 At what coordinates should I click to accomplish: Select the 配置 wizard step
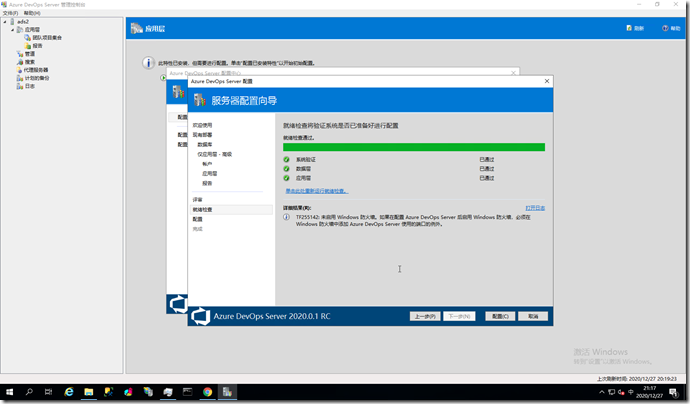pos(198,219)
